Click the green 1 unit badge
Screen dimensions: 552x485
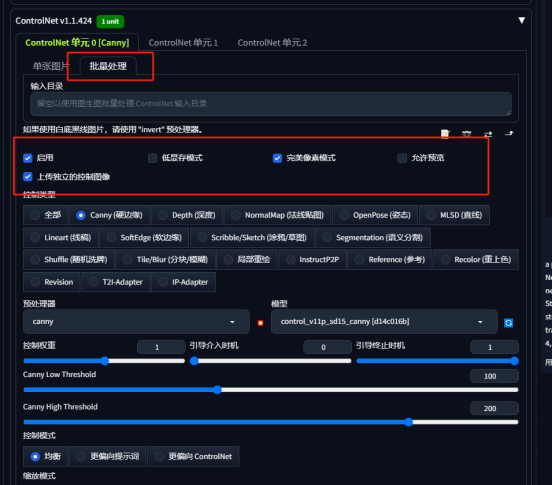tap(110, 21)
